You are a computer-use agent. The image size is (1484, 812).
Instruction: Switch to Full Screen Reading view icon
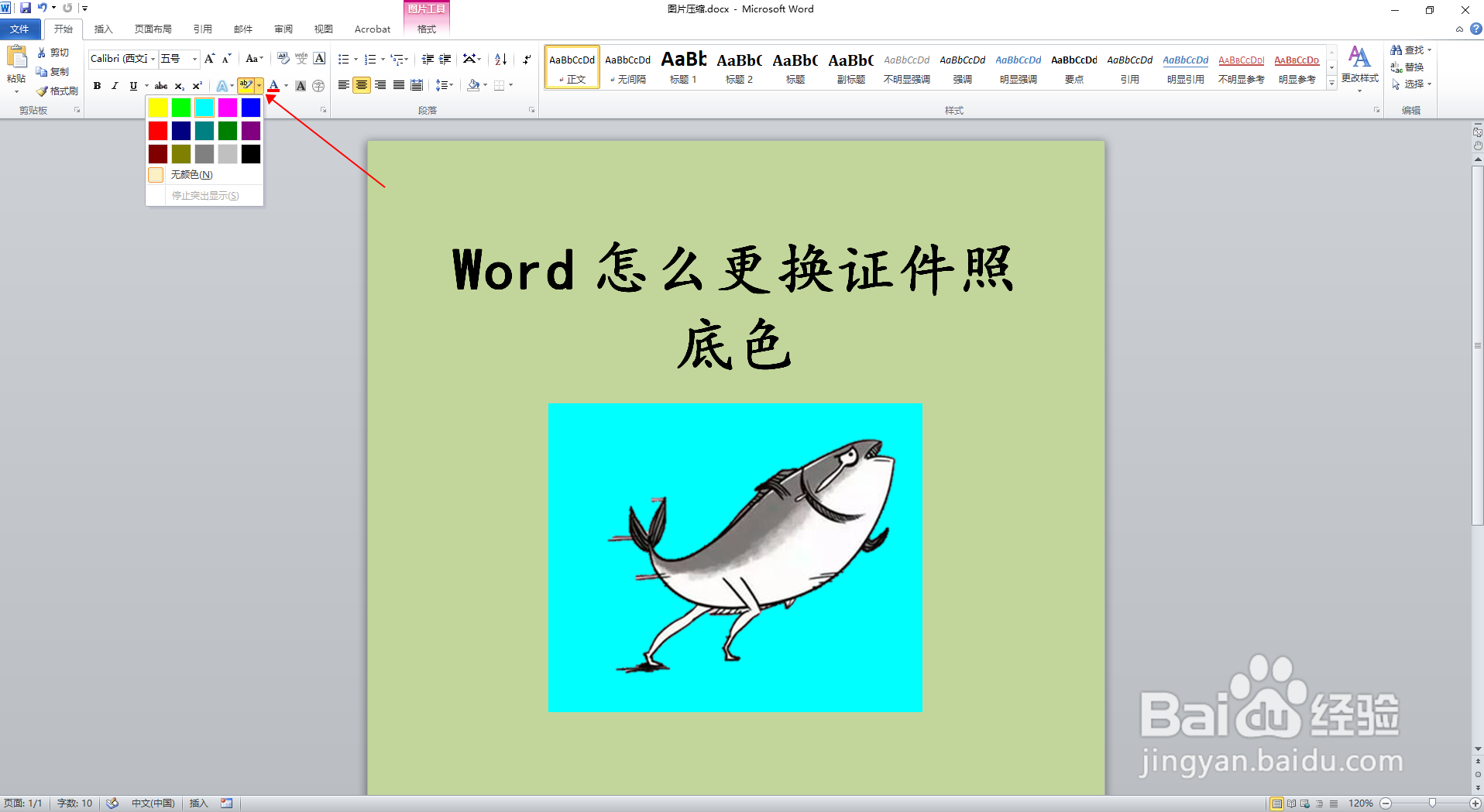(1291, 803)
